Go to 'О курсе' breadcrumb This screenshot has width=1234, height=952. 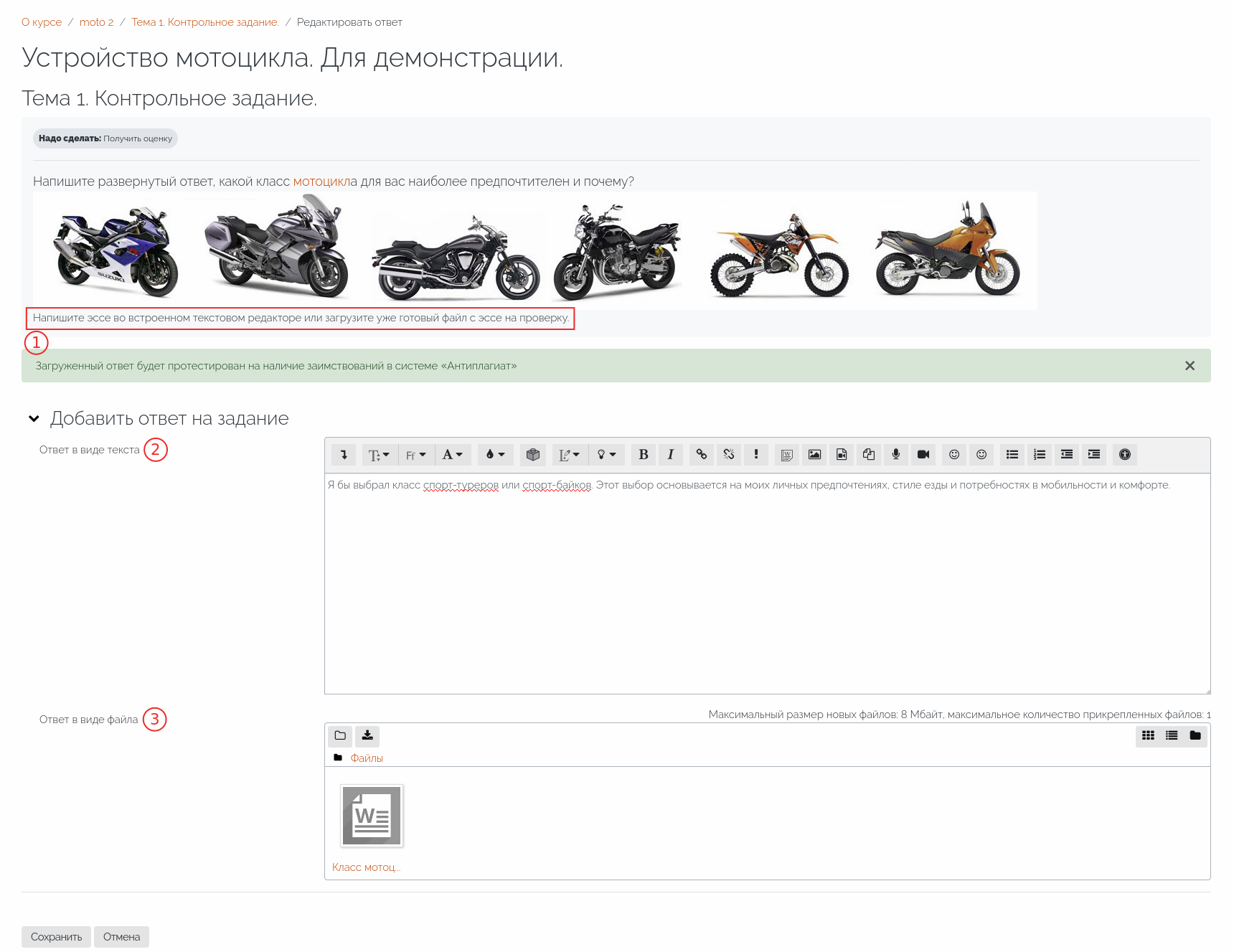(42, 22)
